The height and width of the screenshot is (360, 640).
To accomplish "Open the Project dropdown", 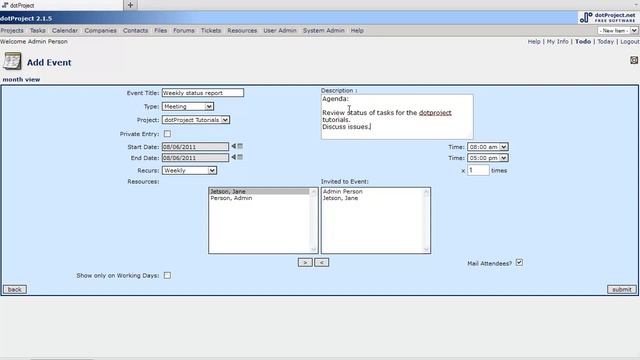I will pyautogui.click(x=196, y=120).
